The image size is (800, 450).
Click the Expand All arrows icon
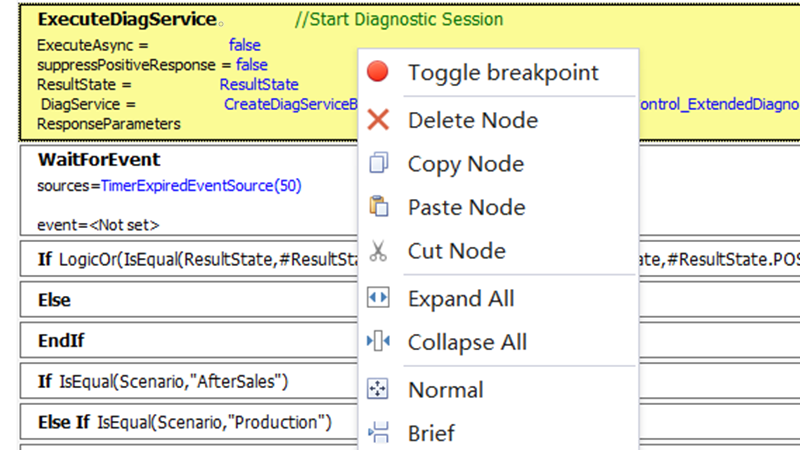(378, 298)
